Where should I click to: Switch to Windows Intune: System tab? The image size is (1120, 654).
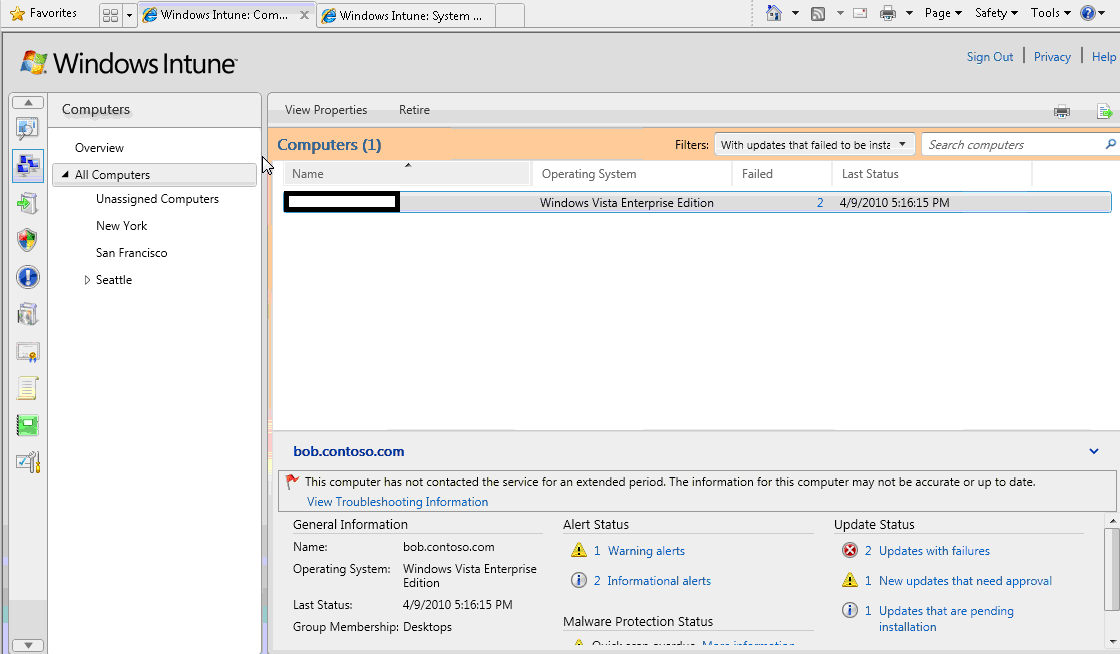pyautogui.click(x=405, y=15)
